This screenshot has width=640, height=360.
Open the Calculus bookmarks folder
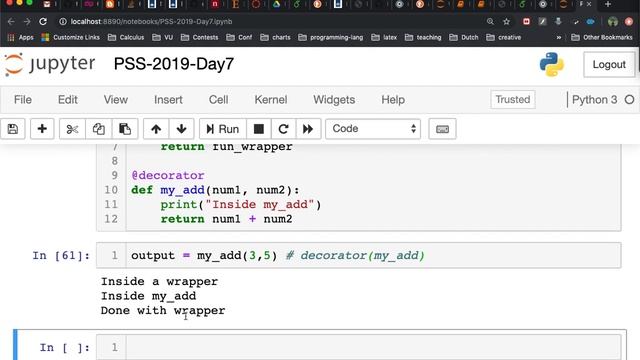(126, 38)
